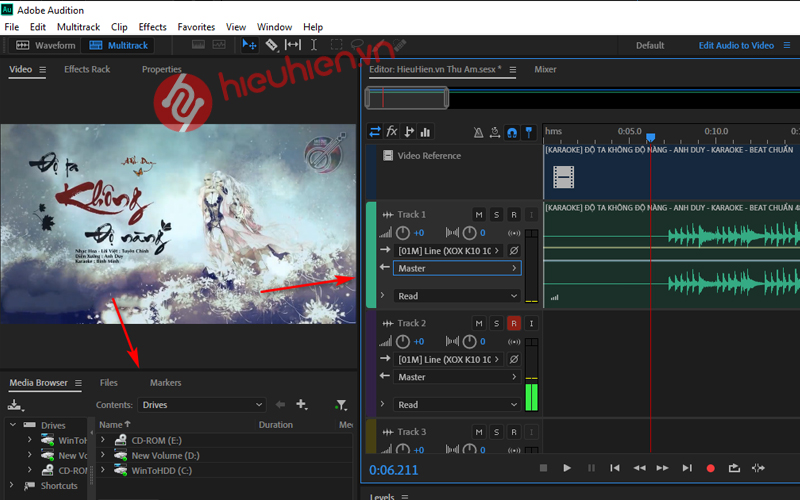800x500 pixels.
Task: Click the Play button
Action: (567, 468)
